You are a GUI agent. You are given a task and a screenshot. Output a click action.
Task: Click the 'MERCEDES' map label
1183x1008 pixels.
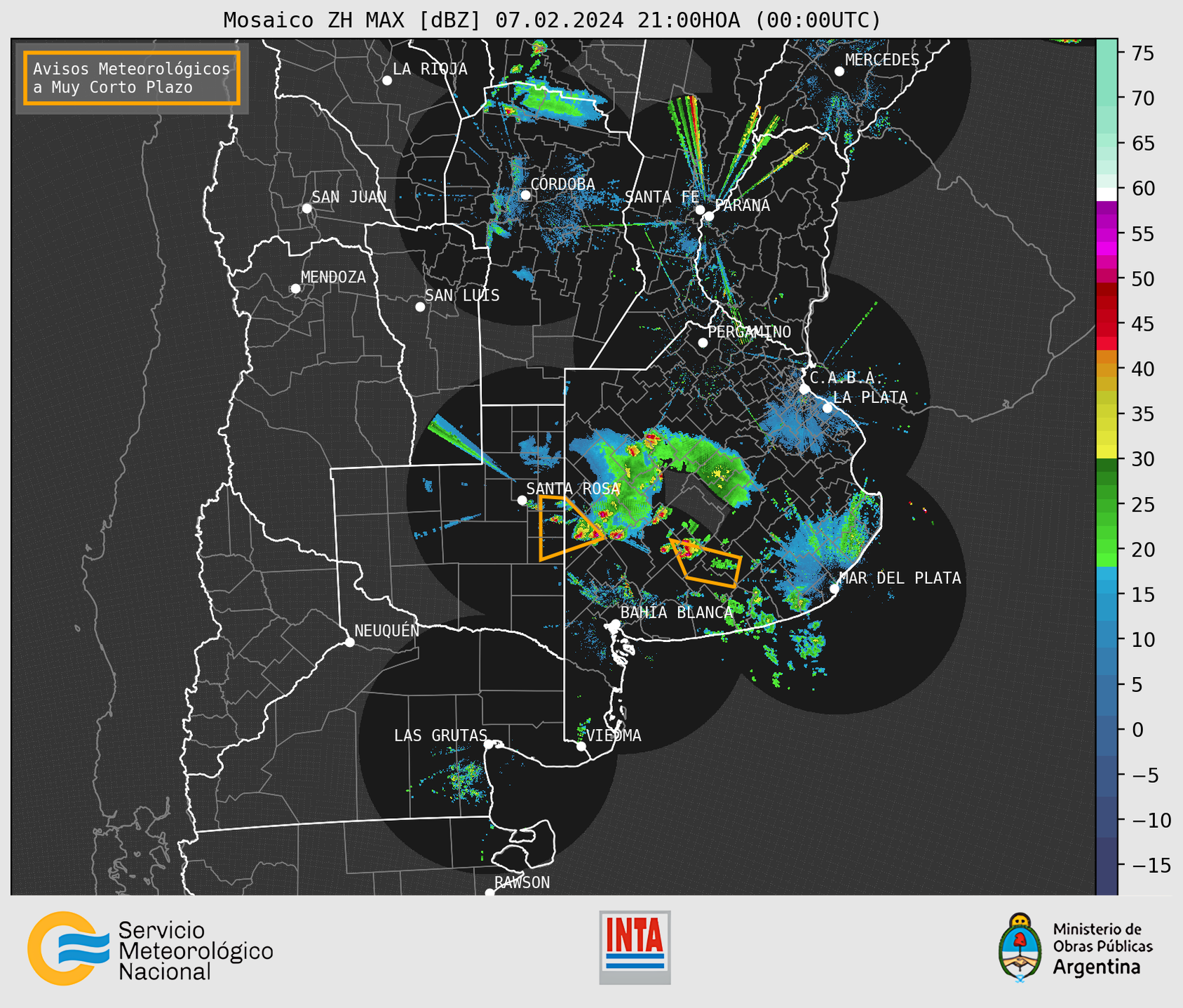point(882,60)
